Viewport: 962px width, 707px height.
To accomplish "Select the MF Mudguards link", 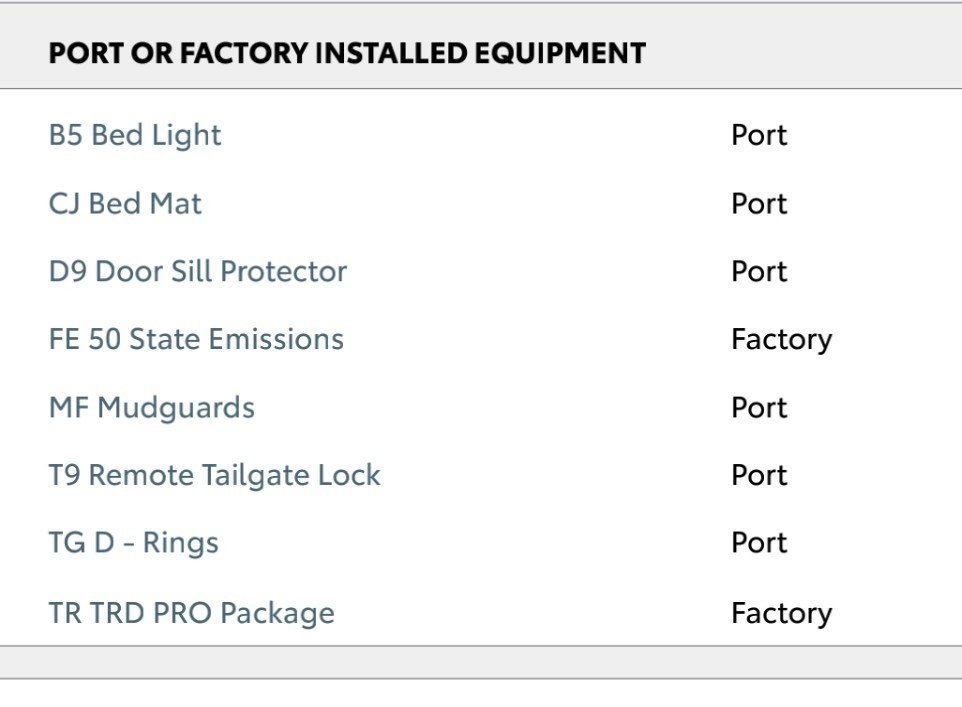I will pos(152,408).
